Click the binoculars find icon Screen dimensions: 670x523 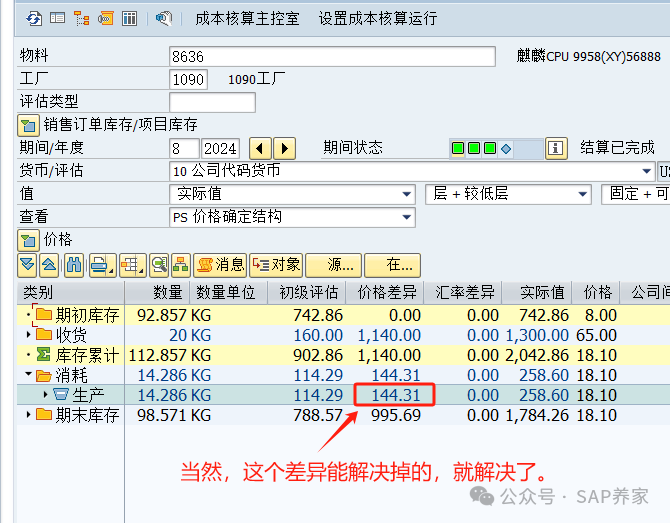pos(73,265)
